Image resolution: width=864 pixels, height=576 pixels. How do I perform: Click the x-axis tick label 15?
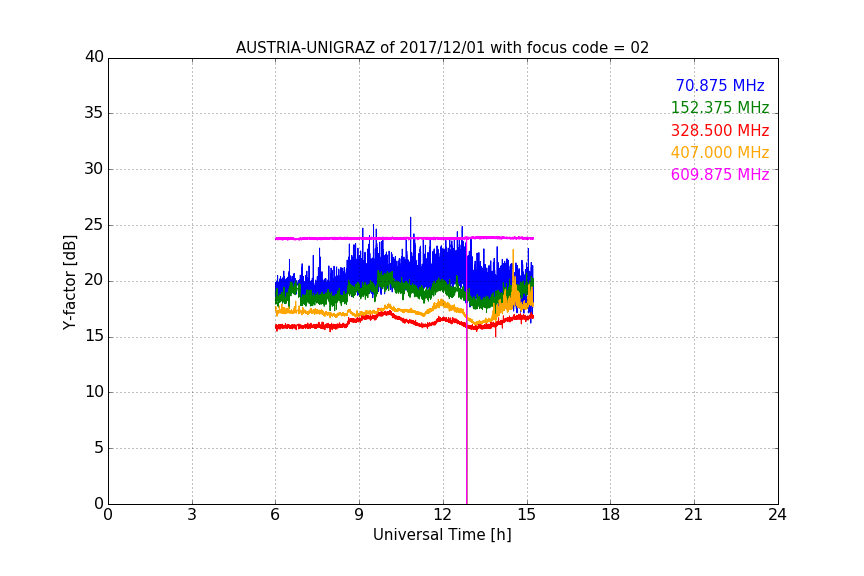pyautogui.click(x=526, y=515)
